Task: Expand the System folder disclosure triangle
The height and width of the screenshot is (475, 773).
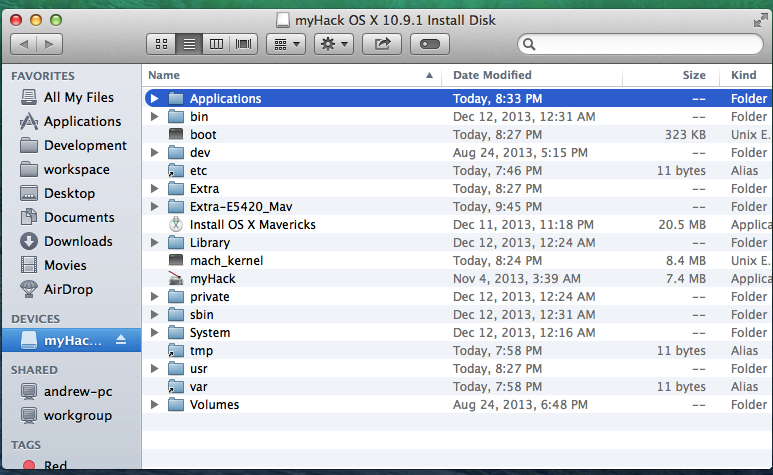Action: pyautogui.click(x=154, y=333)
